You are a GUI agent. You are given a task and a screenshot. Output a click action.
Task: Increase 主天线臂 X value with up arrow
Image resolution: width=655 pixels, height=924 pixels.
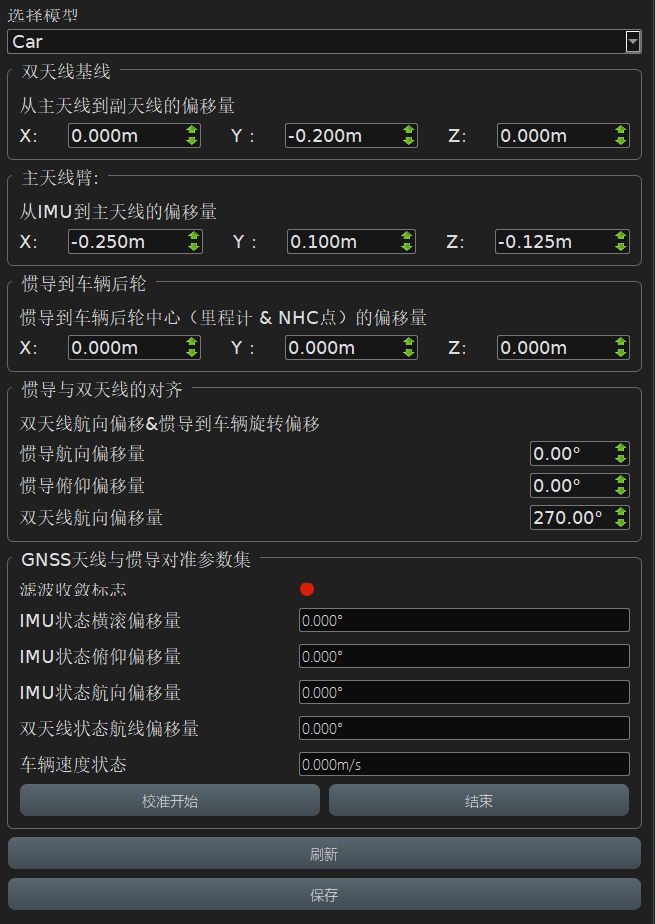(x=193, y=236)
